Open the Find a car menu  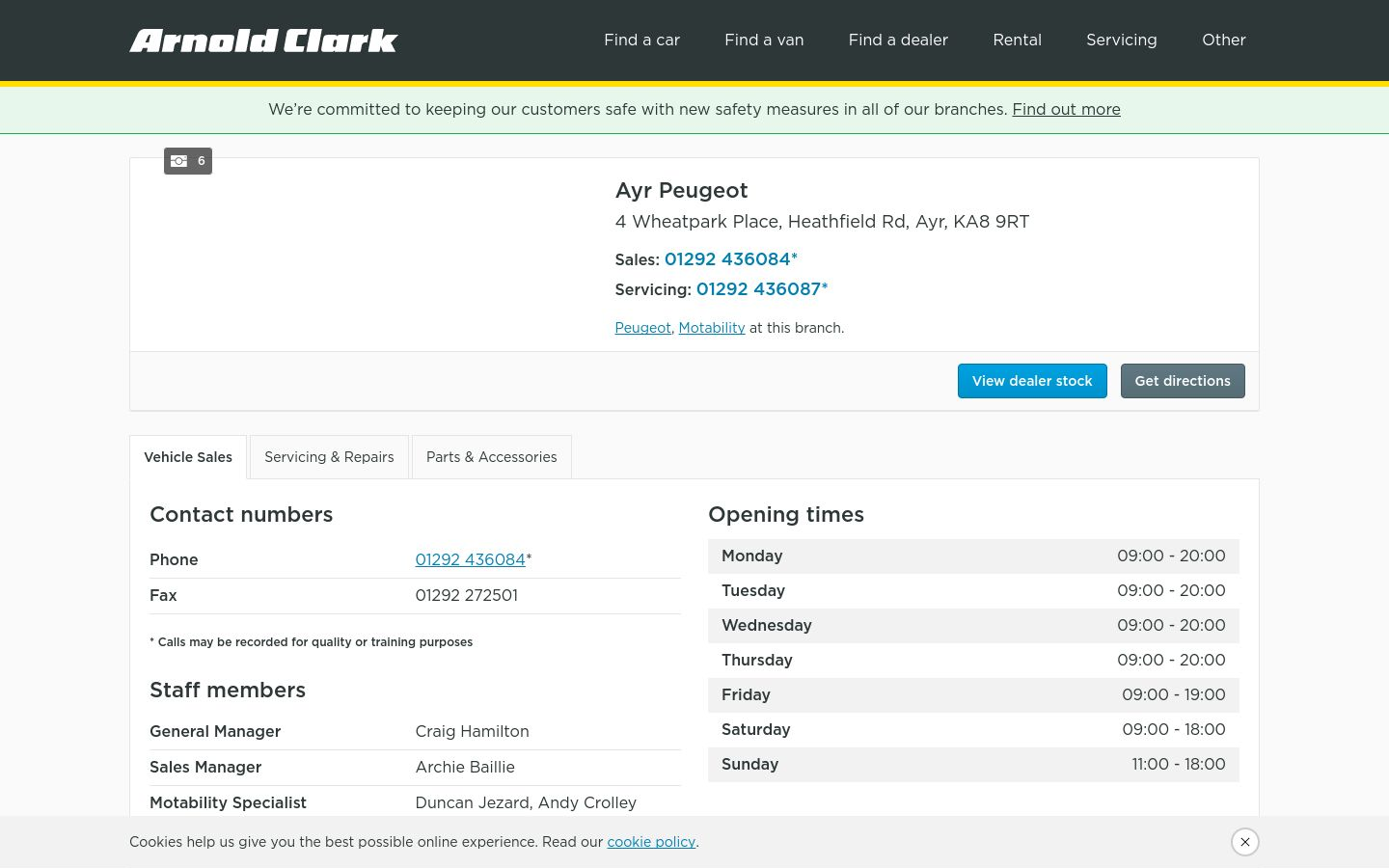(641, 41)
